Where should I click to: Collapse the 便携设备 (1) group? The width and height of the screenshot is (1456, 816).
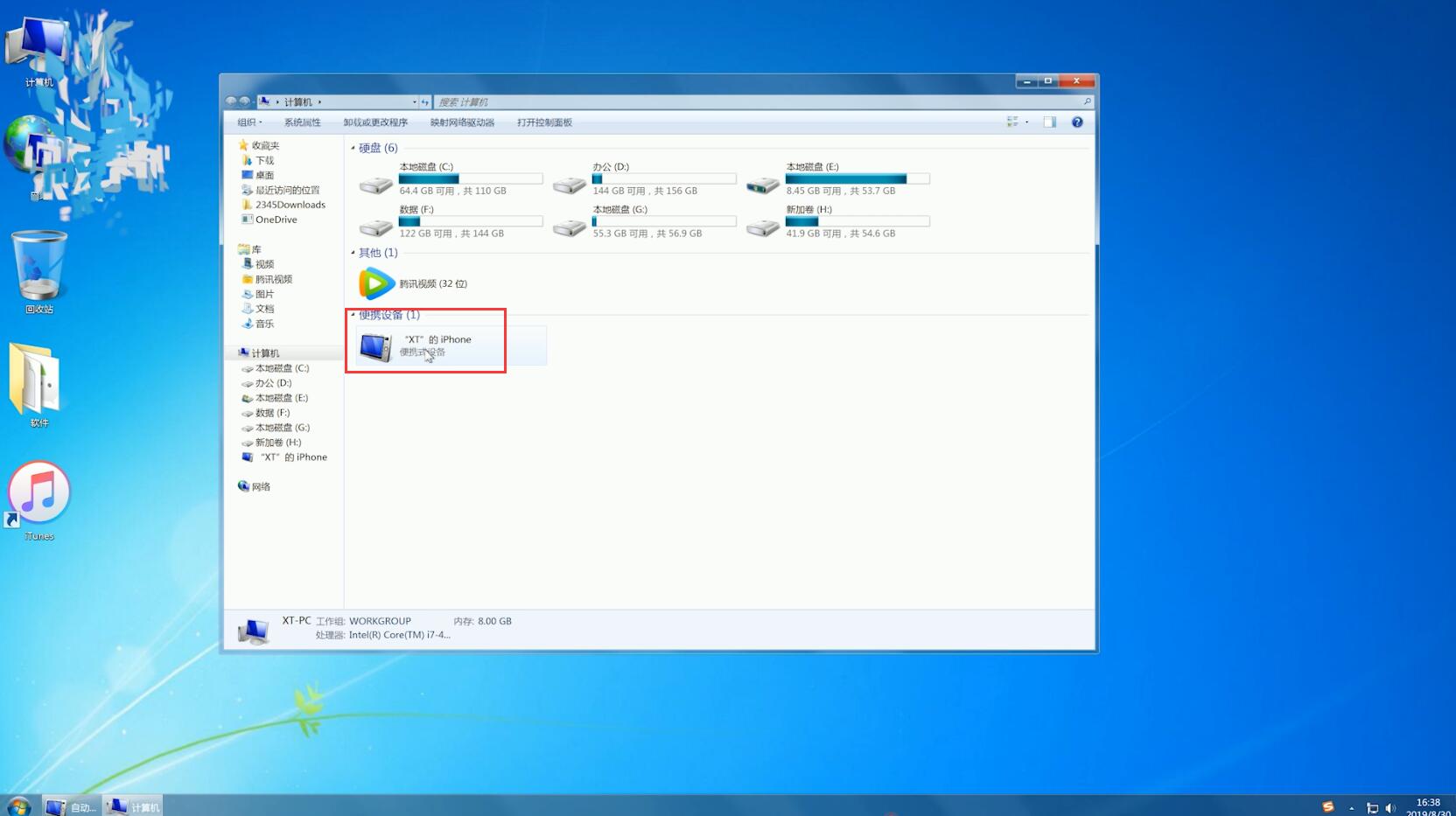pos(353,315)
